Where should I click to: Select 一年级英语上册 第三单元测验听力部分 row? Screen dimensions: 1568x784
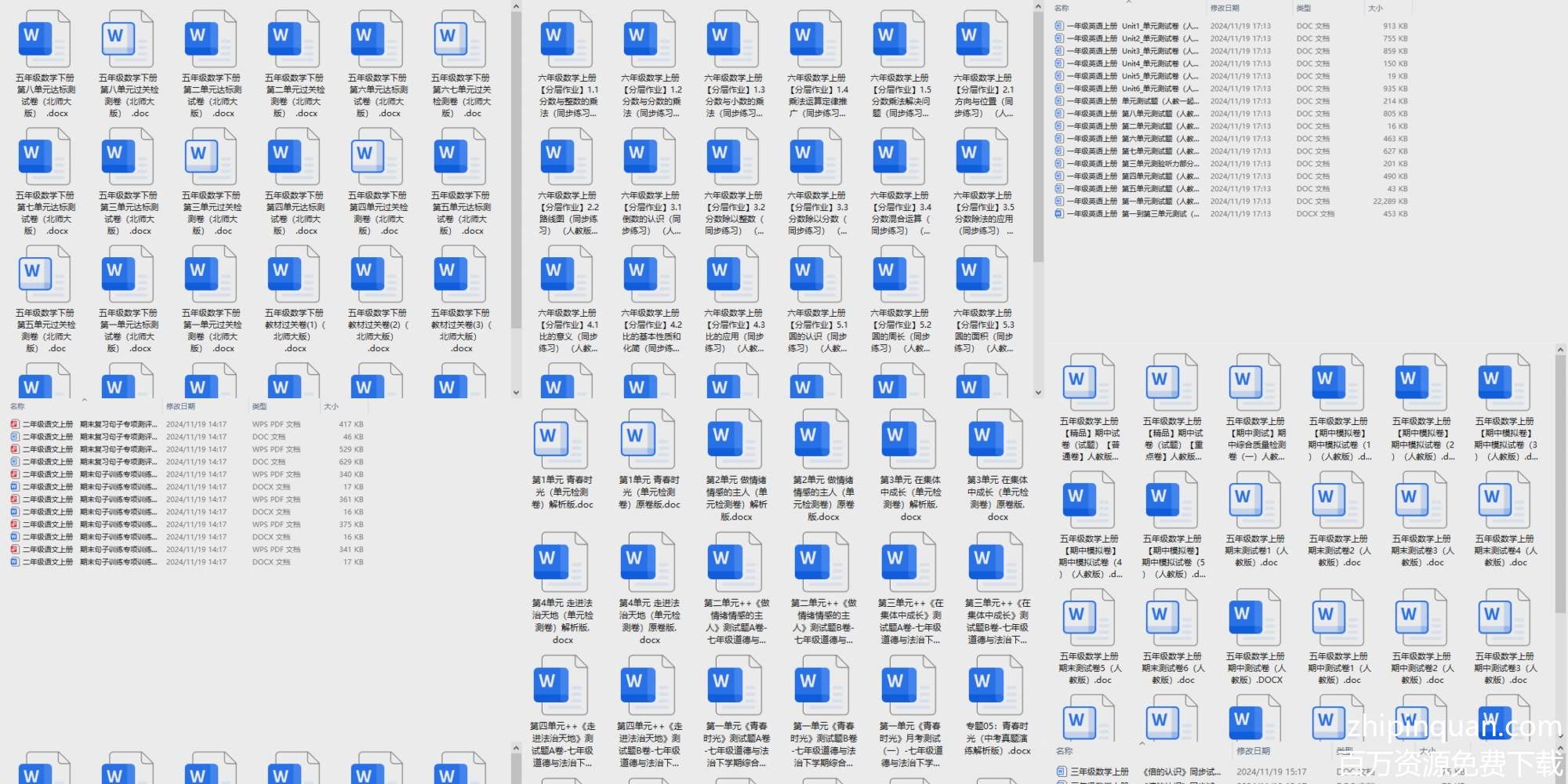pyautogui.click(x=1231, y=164)
